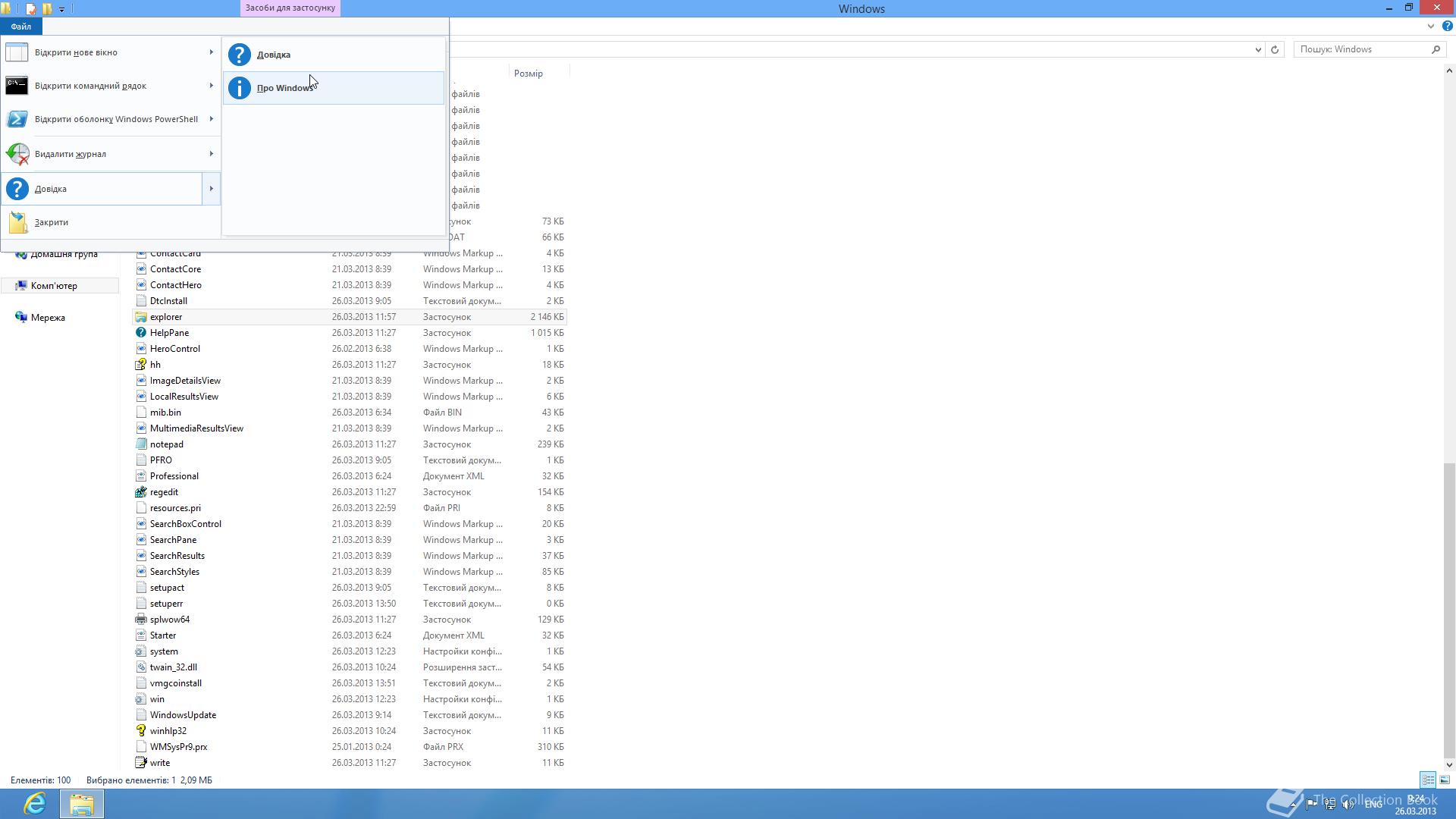Choose Про Windows in the submenu
This screenshot has height=819, width=1456.
click(333, 88)
